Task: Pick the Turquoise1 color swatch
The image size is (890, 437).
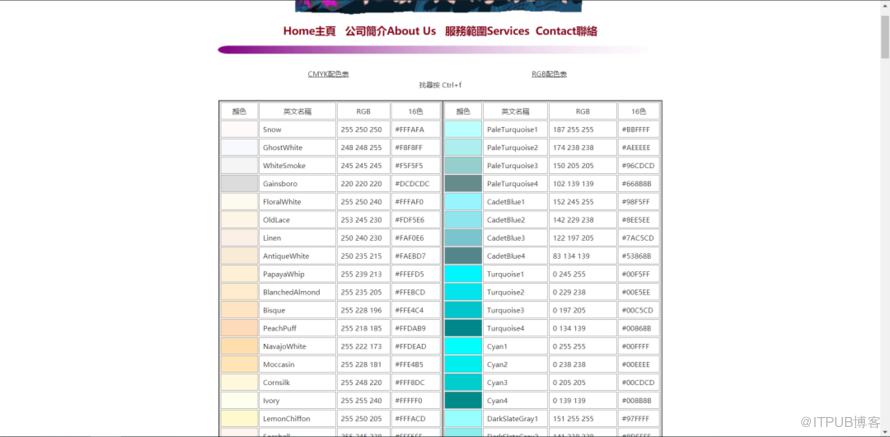Action: (463, 274)
